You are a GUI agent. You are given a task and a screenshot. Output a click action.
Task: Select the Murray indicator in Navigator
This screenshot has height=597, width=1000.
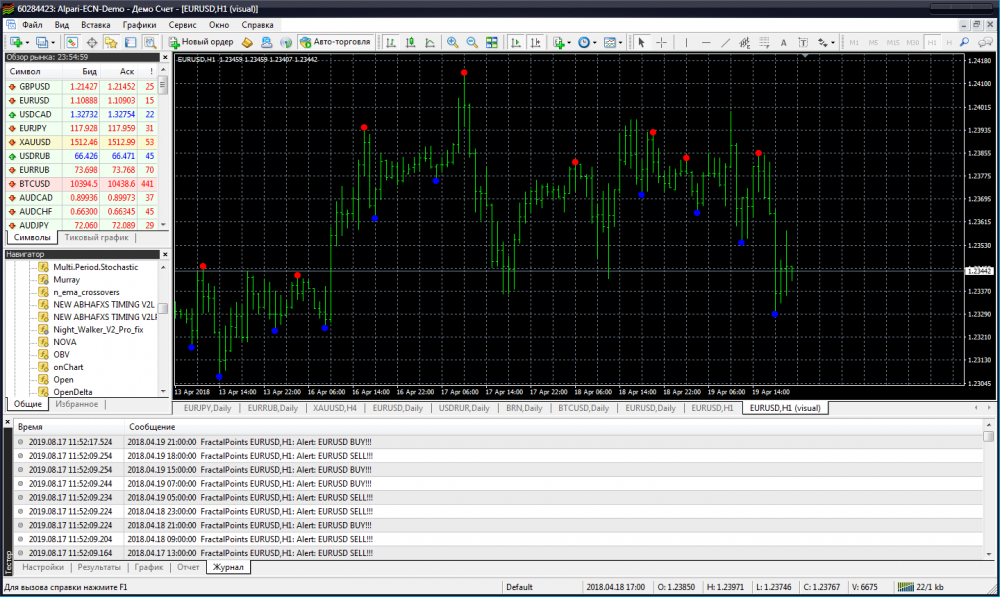(x=66, y=279)
